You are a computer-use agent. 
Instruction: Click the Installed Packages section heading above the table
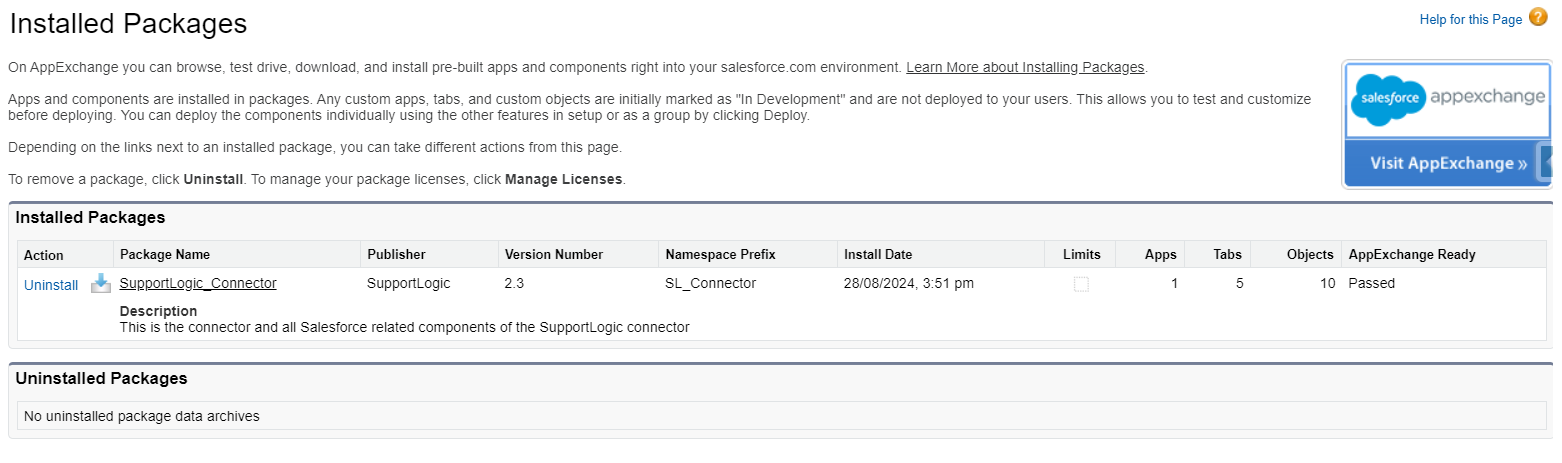coord(90,217)
